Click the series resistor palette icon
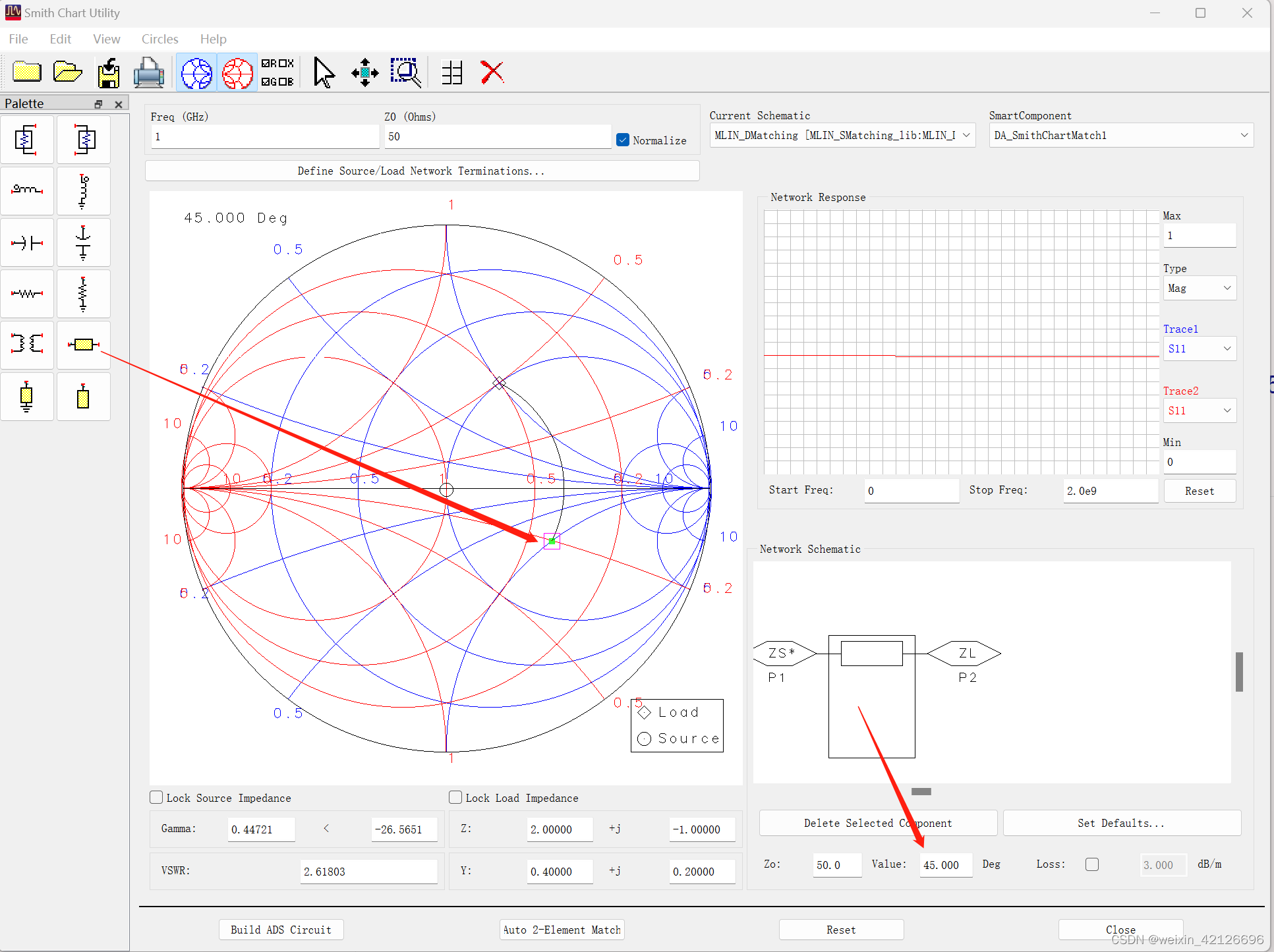The height and width of the screenshot is (952, 1274). coord(27,294)
